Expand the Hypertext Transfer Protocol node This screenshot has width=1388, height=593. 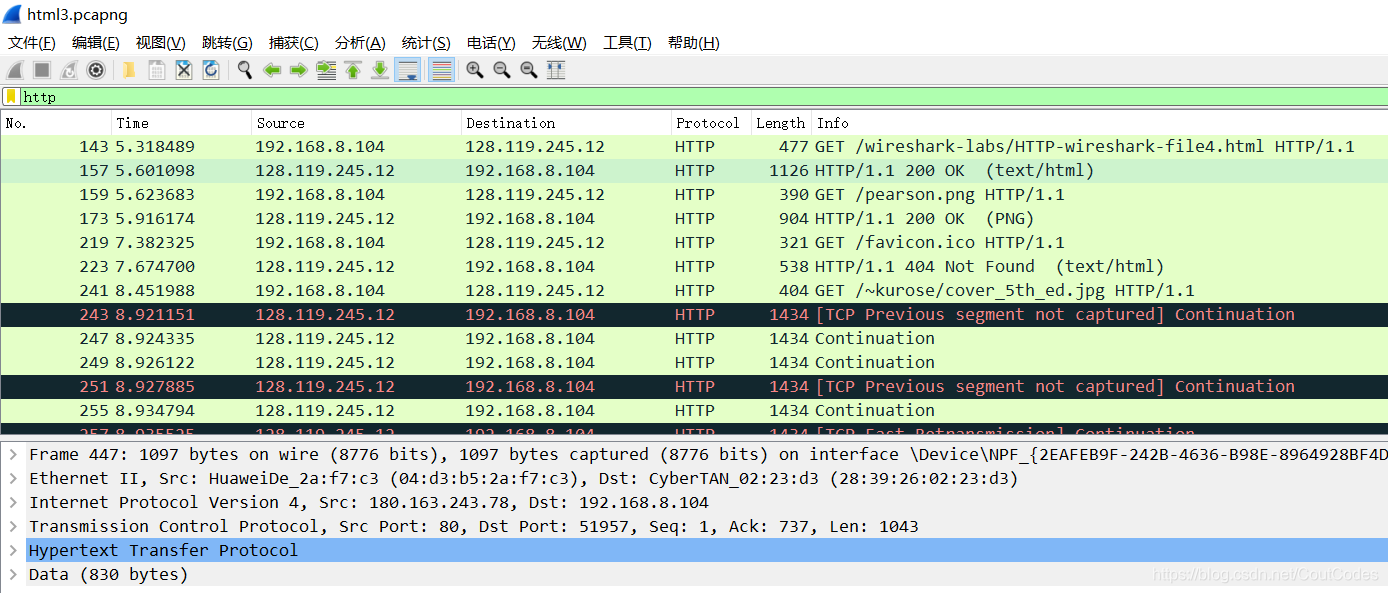(x=12, y=550)
